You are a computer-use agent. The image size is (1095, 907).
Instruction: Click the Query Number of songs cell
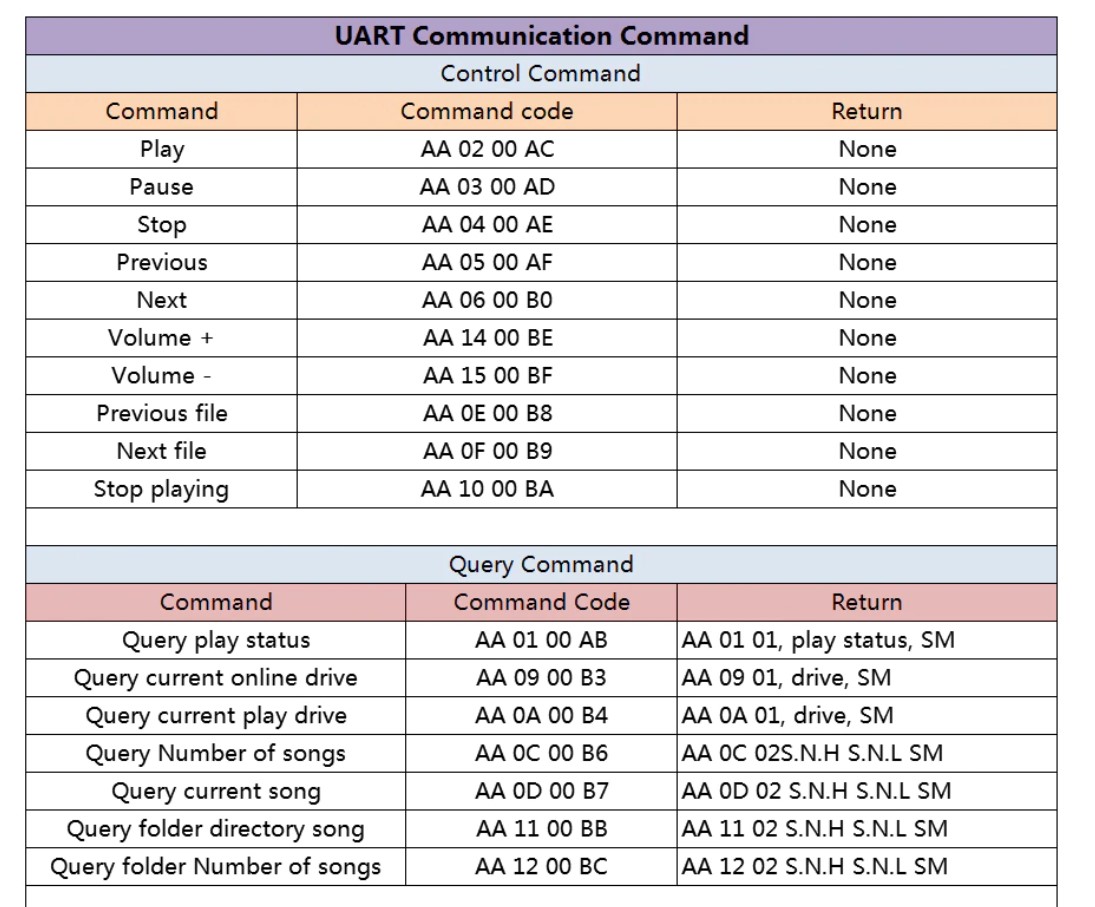point(216,754)
